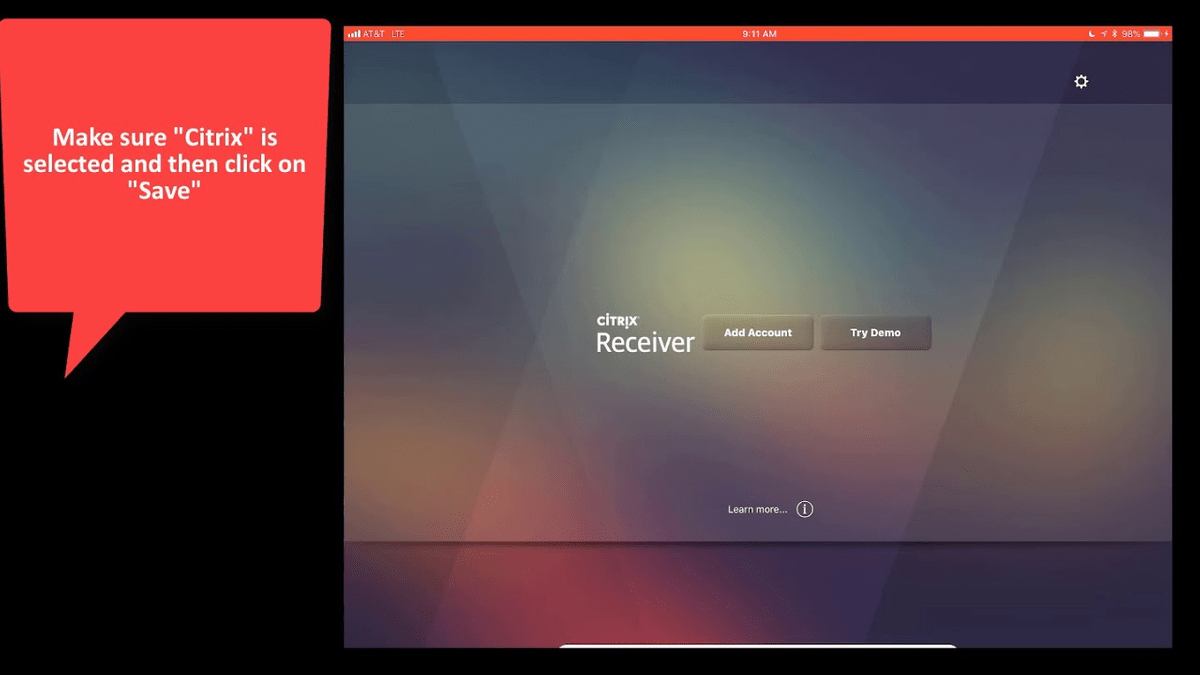Tap the AT&T carrier label

(375, 33)
